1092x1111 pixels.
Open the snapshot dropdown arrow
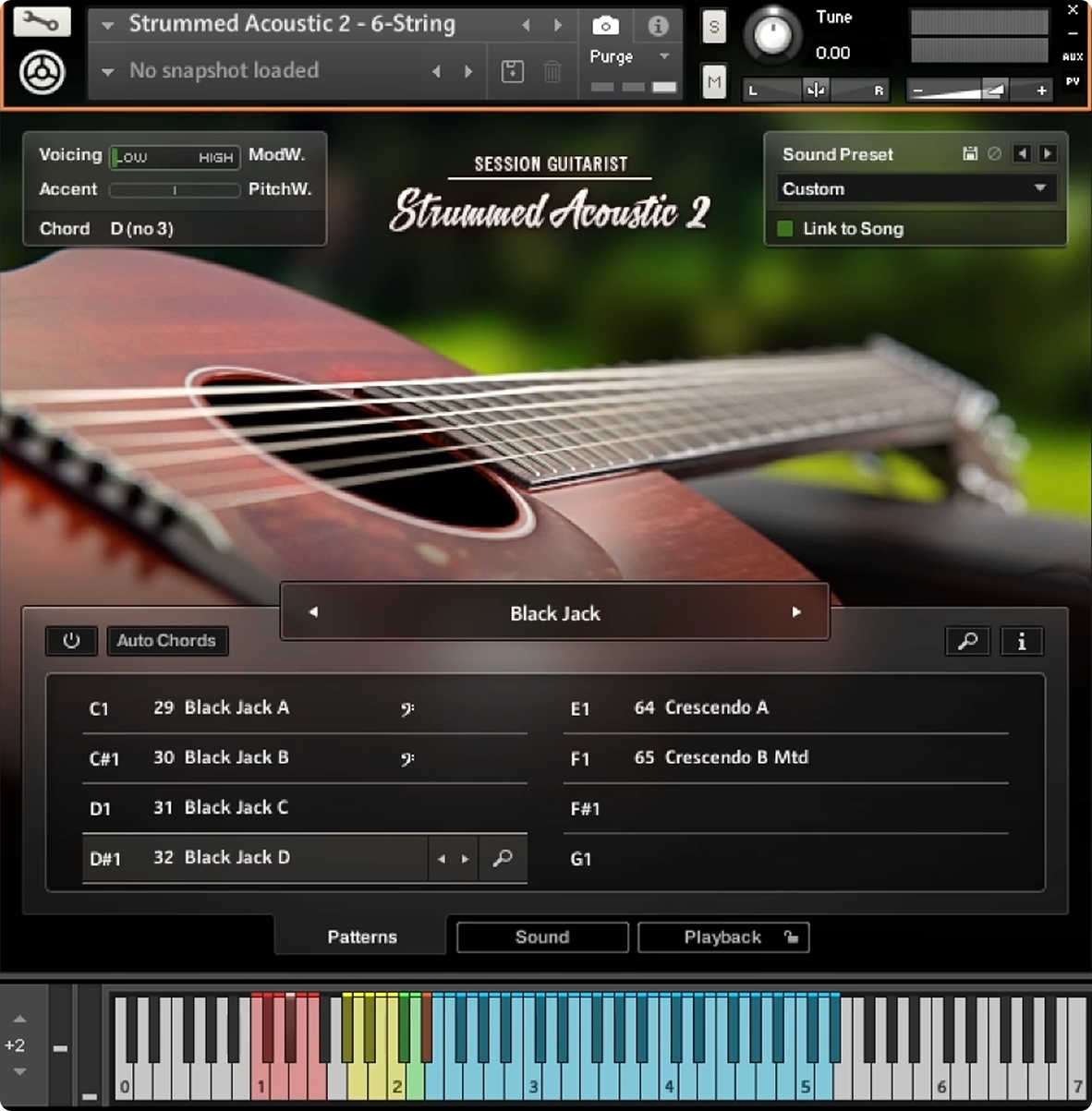(107, 72)
